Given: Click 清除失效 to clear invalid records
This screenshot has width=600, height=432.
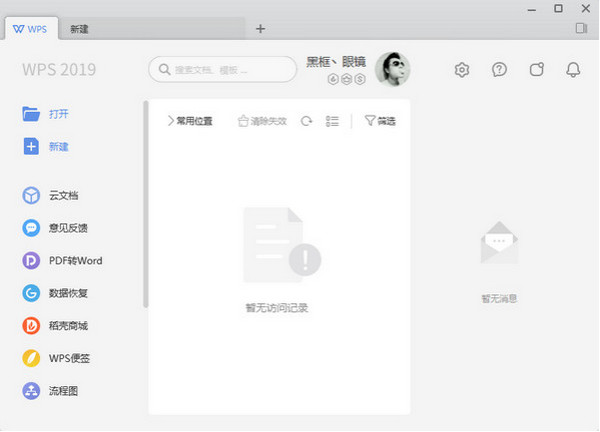Looking at the screenshot, I should [x=261, y=121].
